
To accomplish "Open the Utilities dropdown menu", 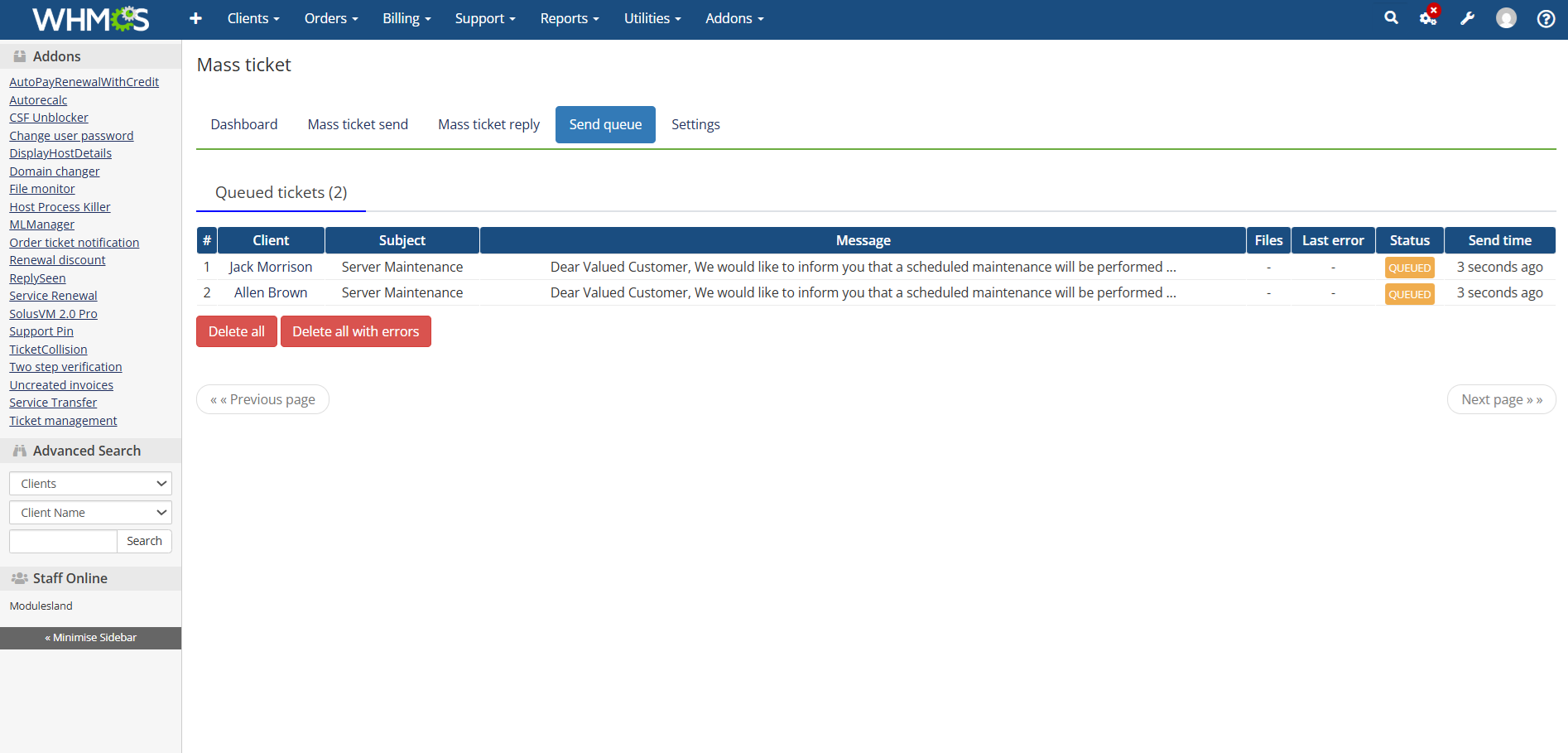I will point(652,18).
